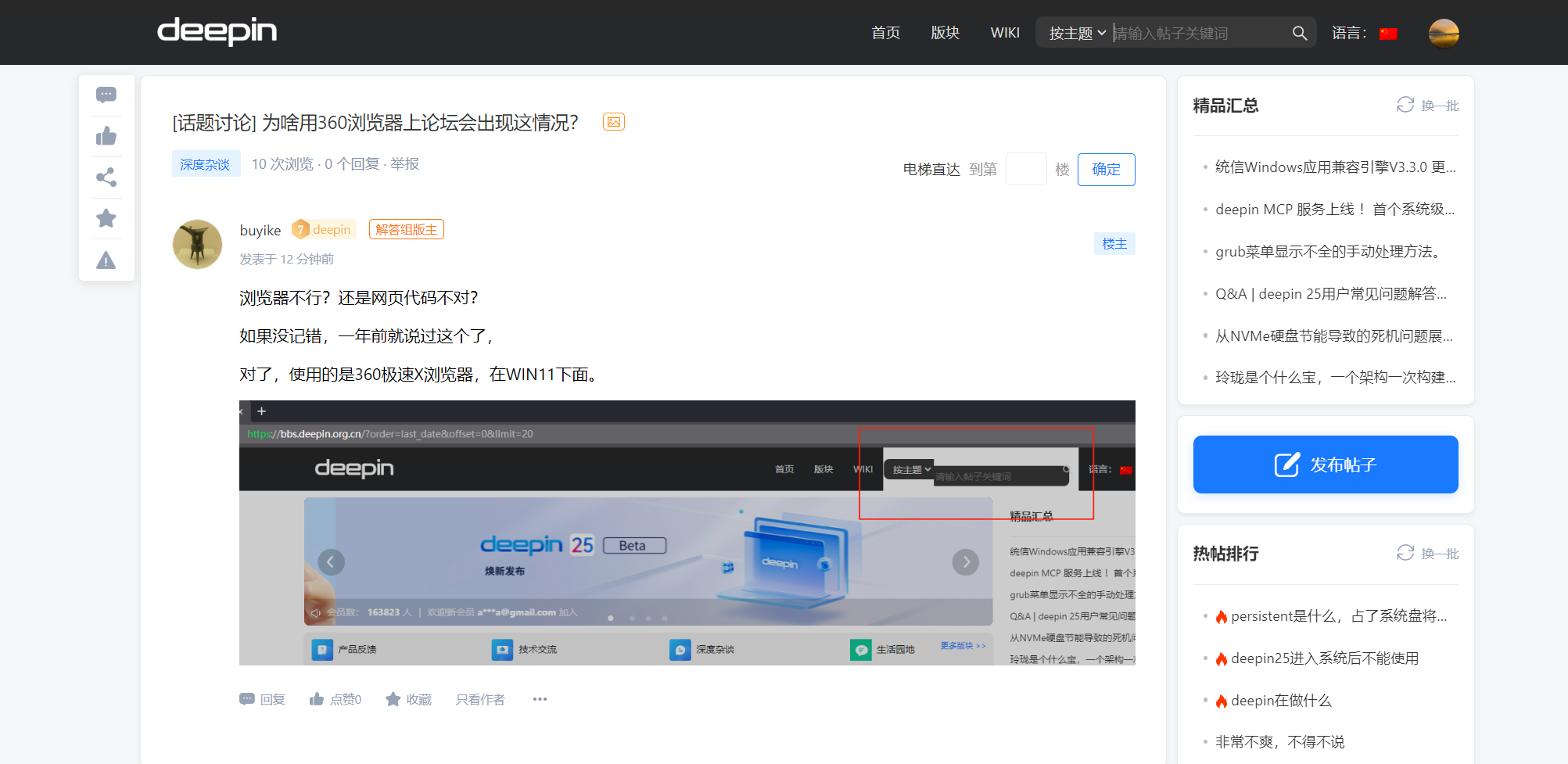
Task: Open the deepin logo home link
Action: [x=217, y=31]
